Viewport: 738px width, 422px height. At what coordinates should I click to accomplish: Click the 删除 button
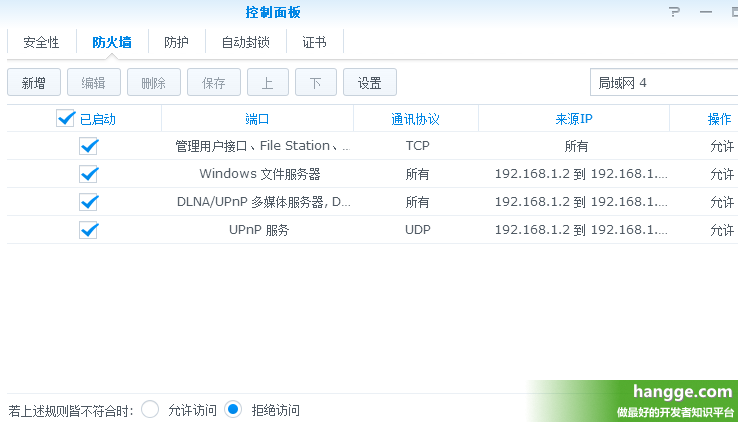pos(153,82)
